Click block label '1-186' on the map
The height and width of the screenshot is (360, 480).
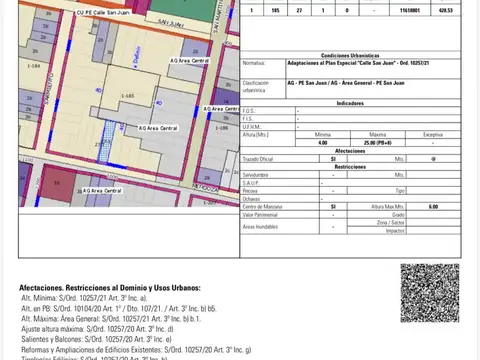pyautogui.click(x=222, y=128)
